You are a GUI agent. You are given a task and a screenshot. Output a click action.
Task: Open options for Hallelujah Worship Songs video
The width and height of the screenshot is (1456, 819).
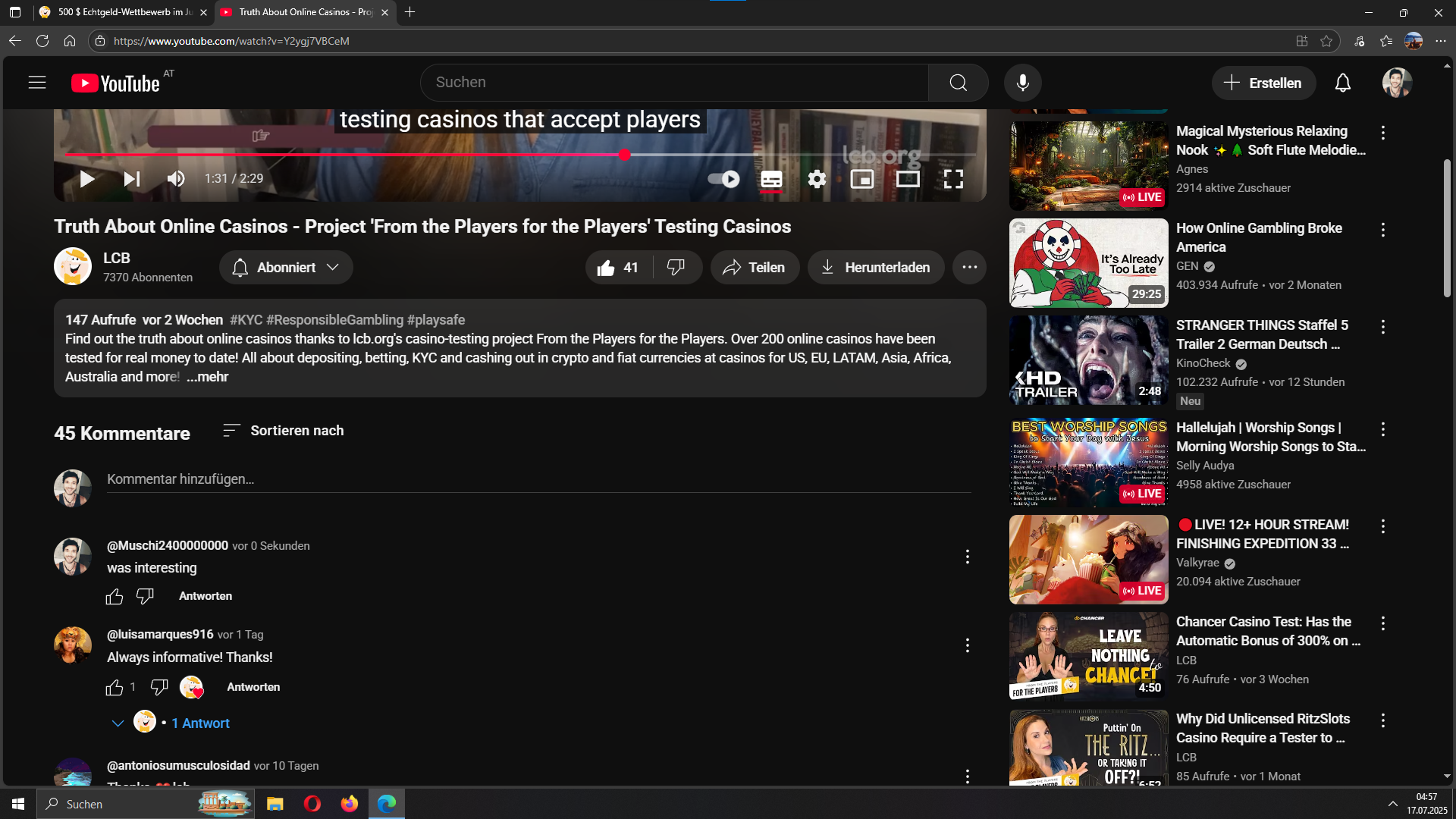coord(1382,429)
